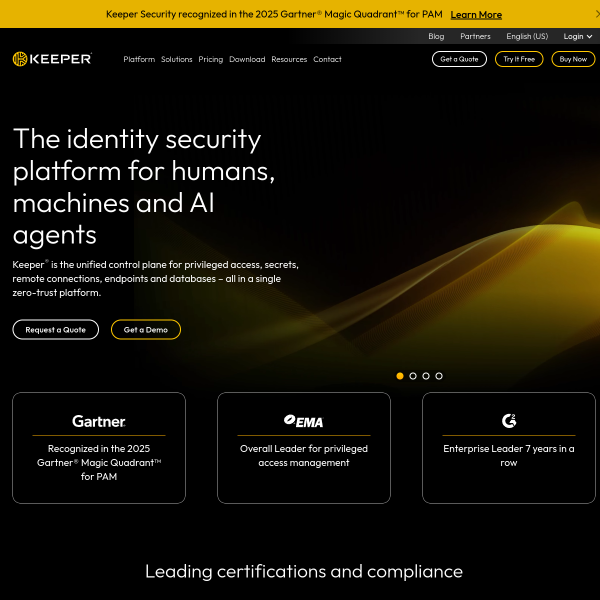Select the third carousel slide dot
Screen dimensions: 600x600
point(426,376)
